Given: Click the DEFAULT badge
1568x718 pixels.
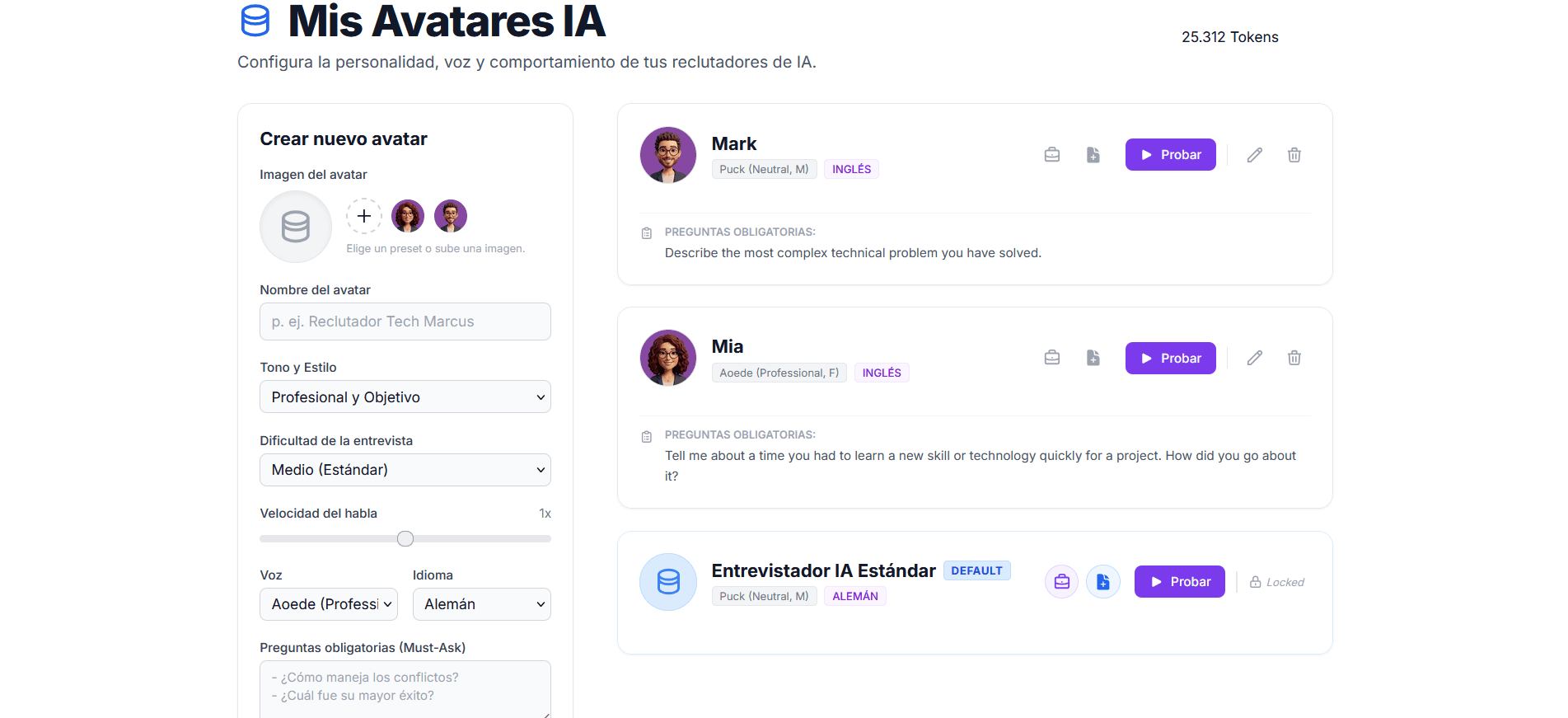Looking at the screenshot, I should [977, 570].
